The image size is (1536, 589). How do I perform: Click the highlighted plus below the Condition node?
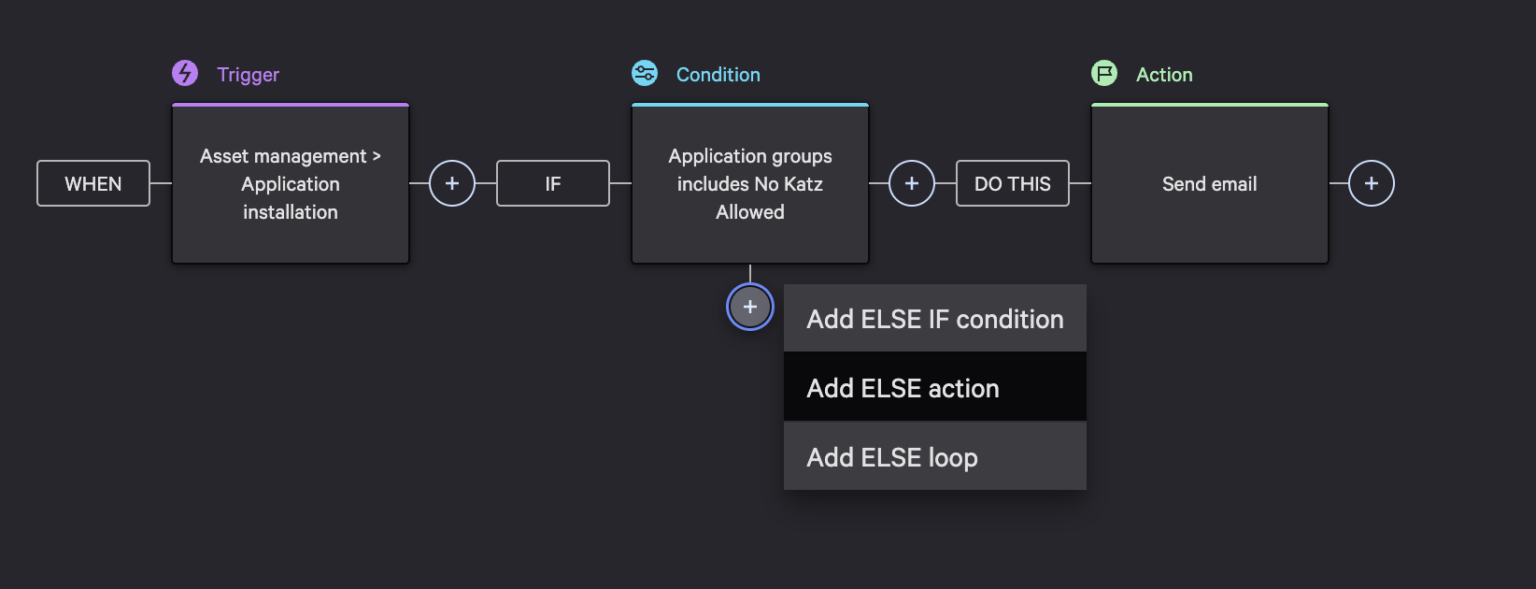pyautogui.click(x=750, y=307)
